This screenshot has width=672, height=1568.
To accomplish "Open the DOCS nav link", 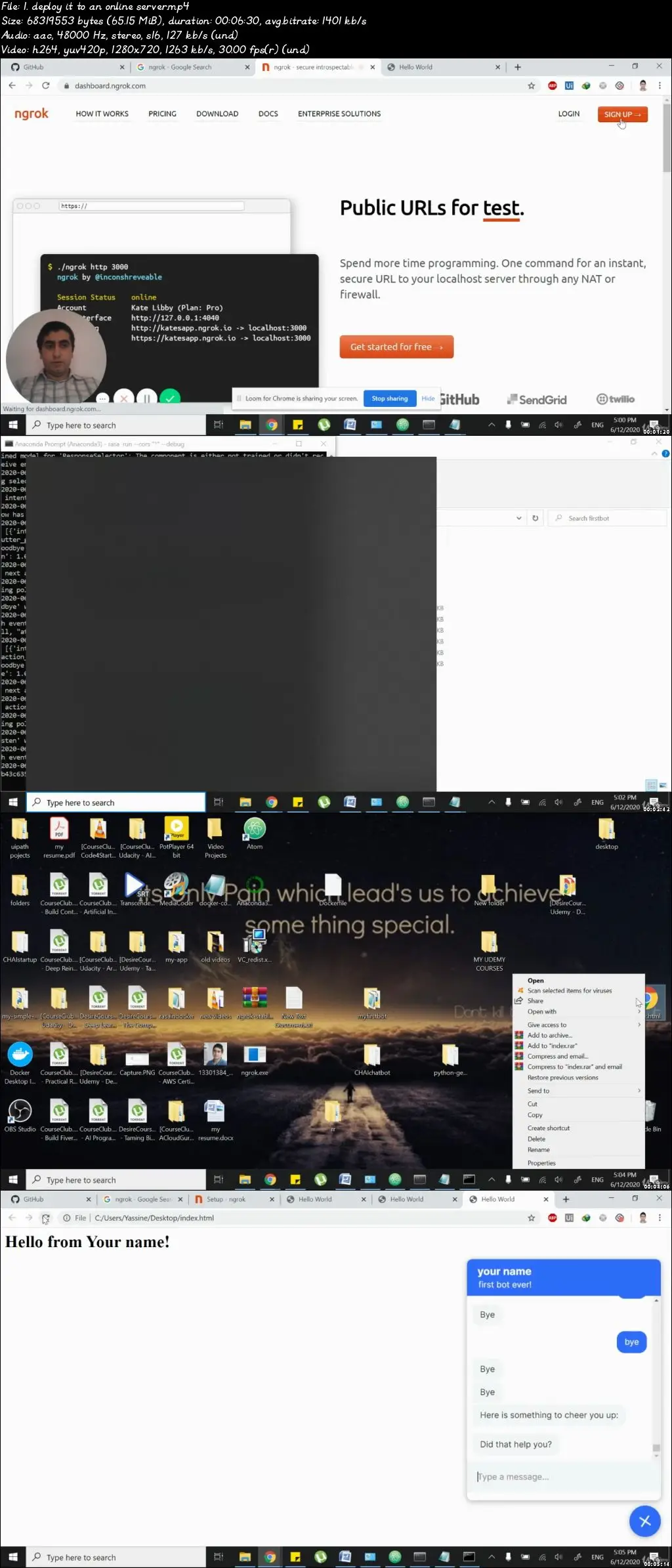I will tap(268, 114).
